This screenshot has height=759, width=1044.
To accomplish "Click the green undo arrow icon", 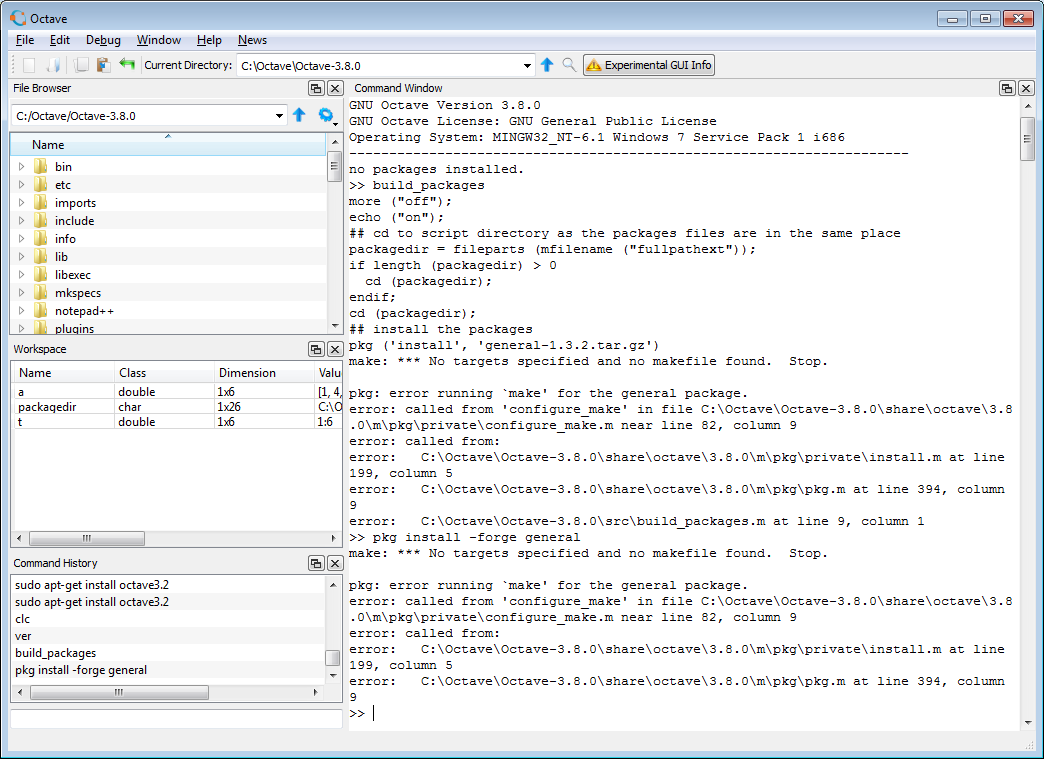I will pos(127,65).
